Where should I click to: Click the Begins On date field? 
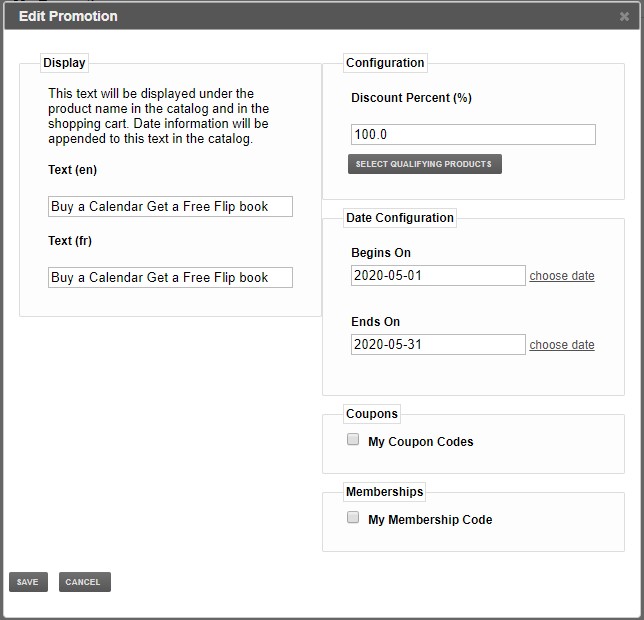(438, 275)
